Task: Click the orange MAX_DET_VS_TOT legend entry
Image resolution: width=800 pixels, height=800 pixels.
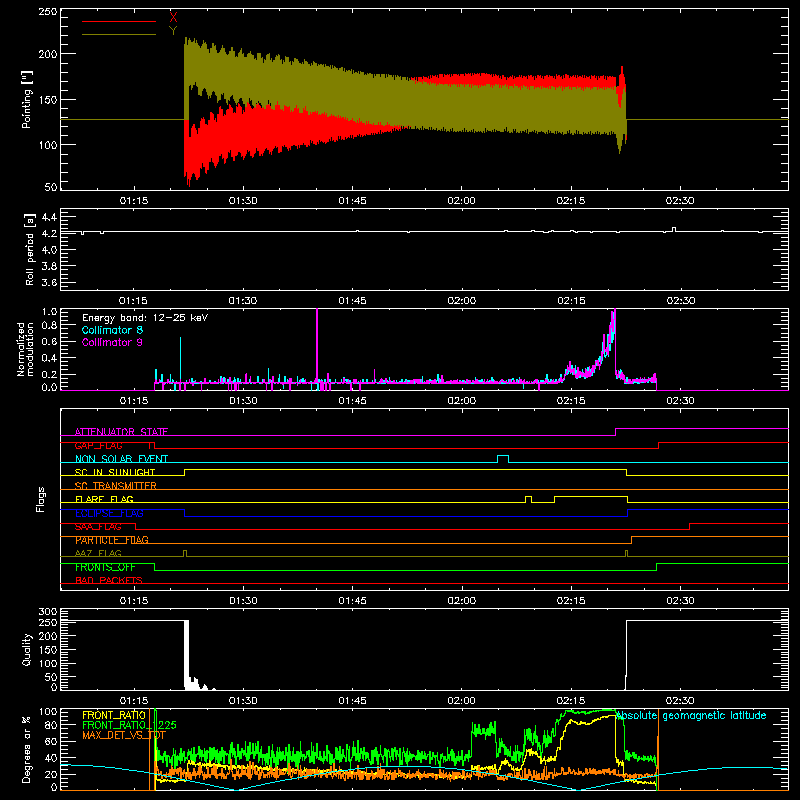Action: click(124, 735)
